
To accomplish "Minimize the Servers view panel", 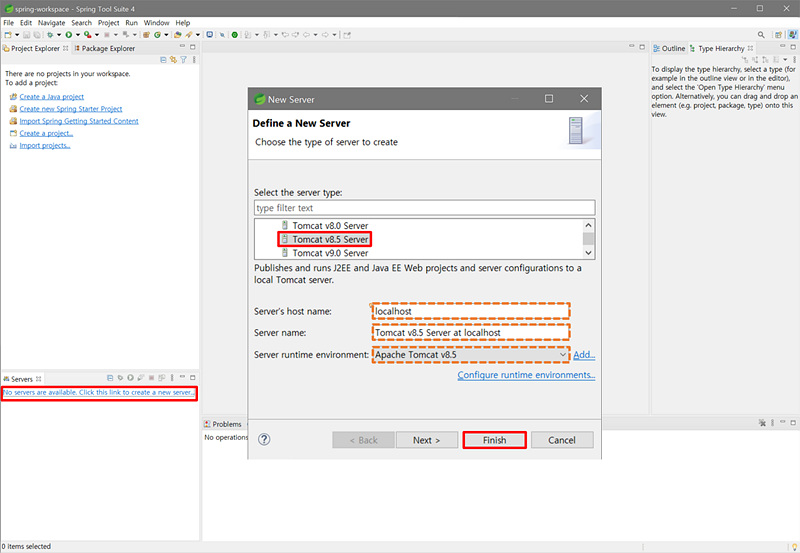I will pyautogui.click(x=182, y=377).
